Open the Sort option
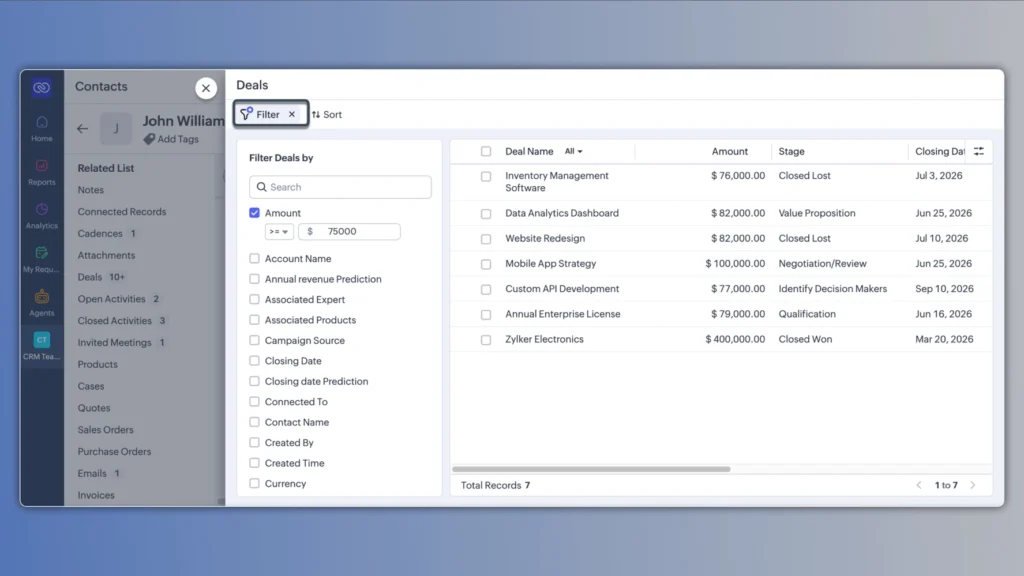The width and height of the screenshot is (1024, 576). point(327,114)
